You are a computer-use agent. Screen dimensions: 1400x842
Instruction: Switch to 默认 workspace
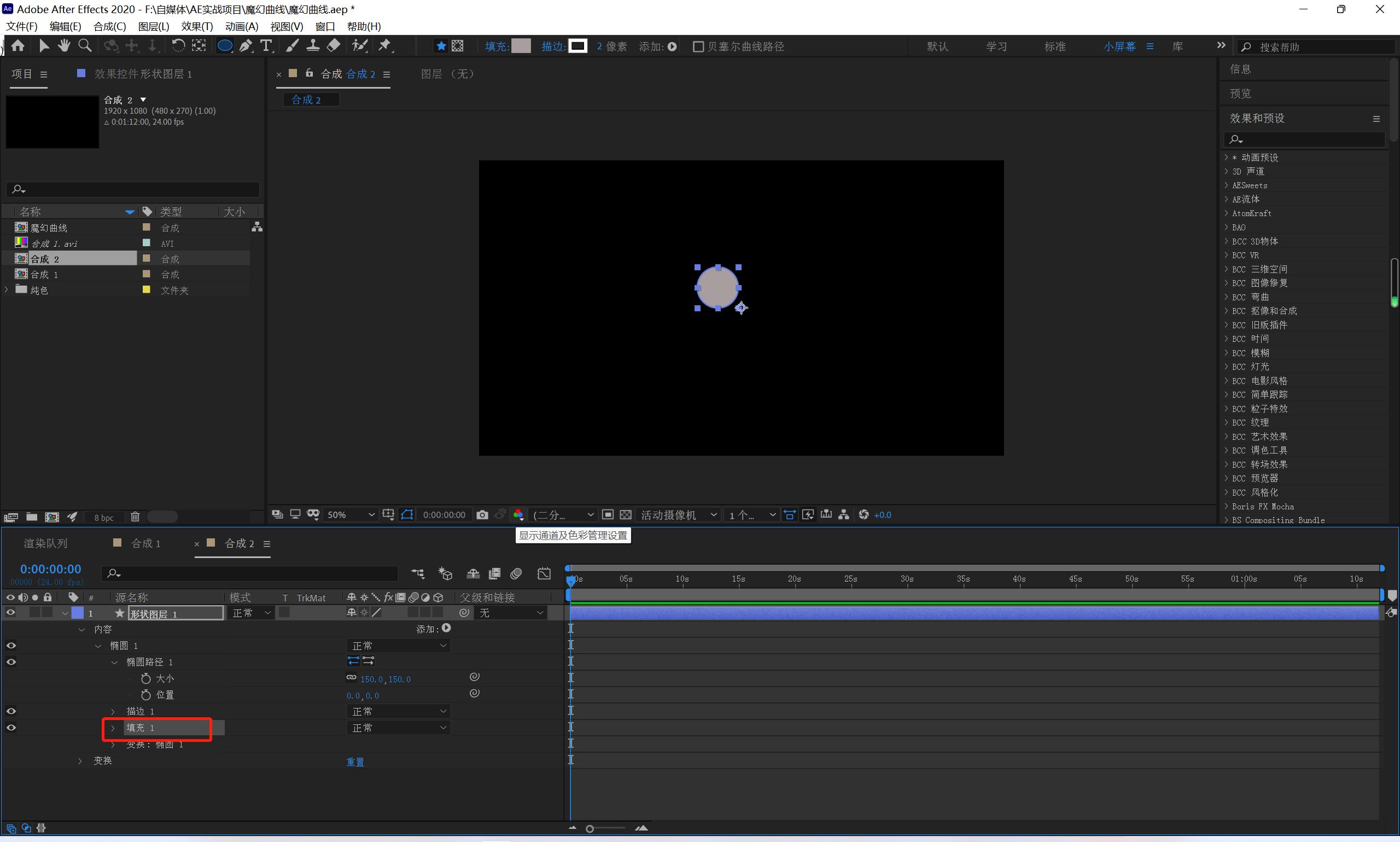(937, 47)
